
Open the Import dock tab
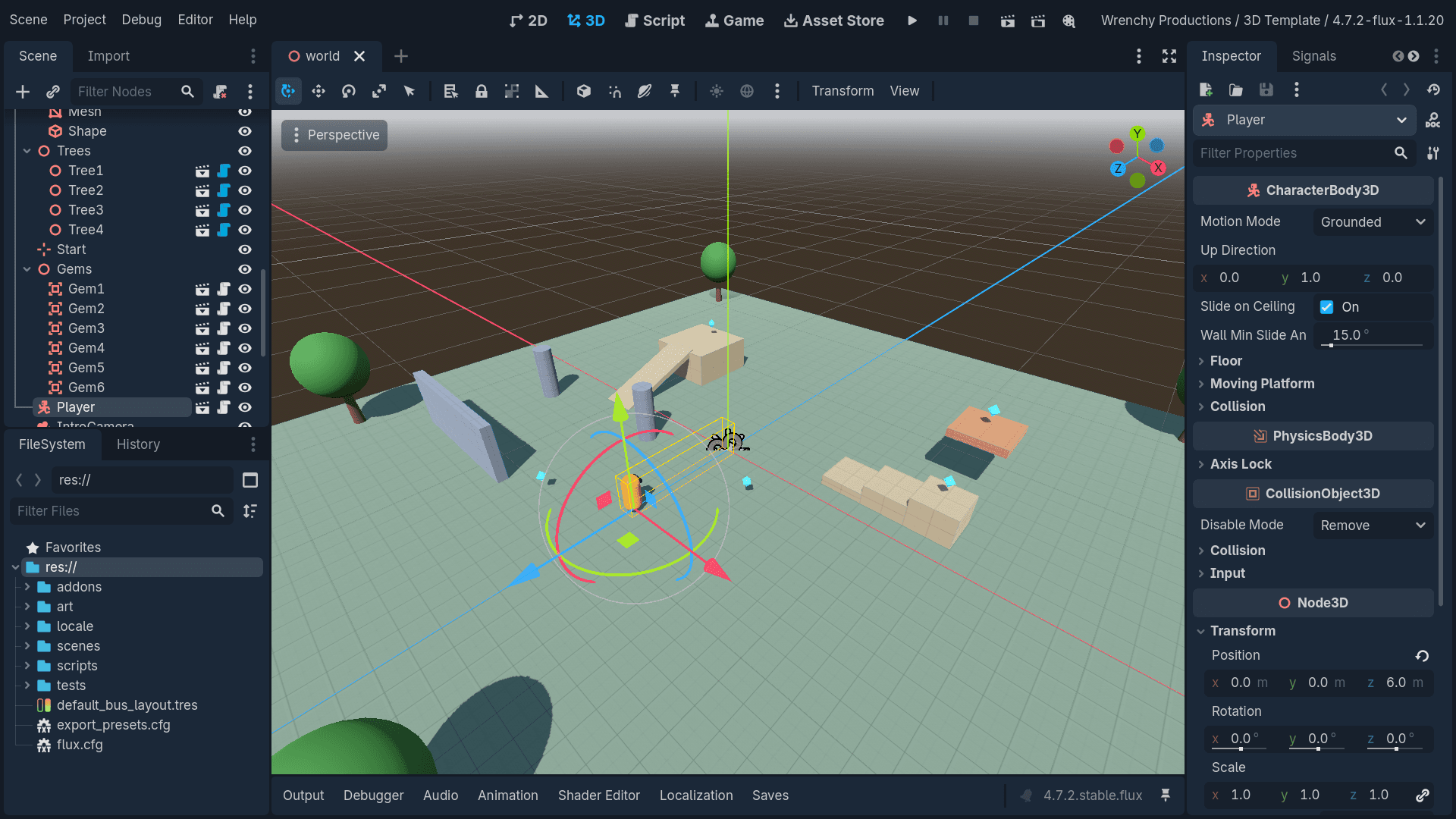click(108, 56)
